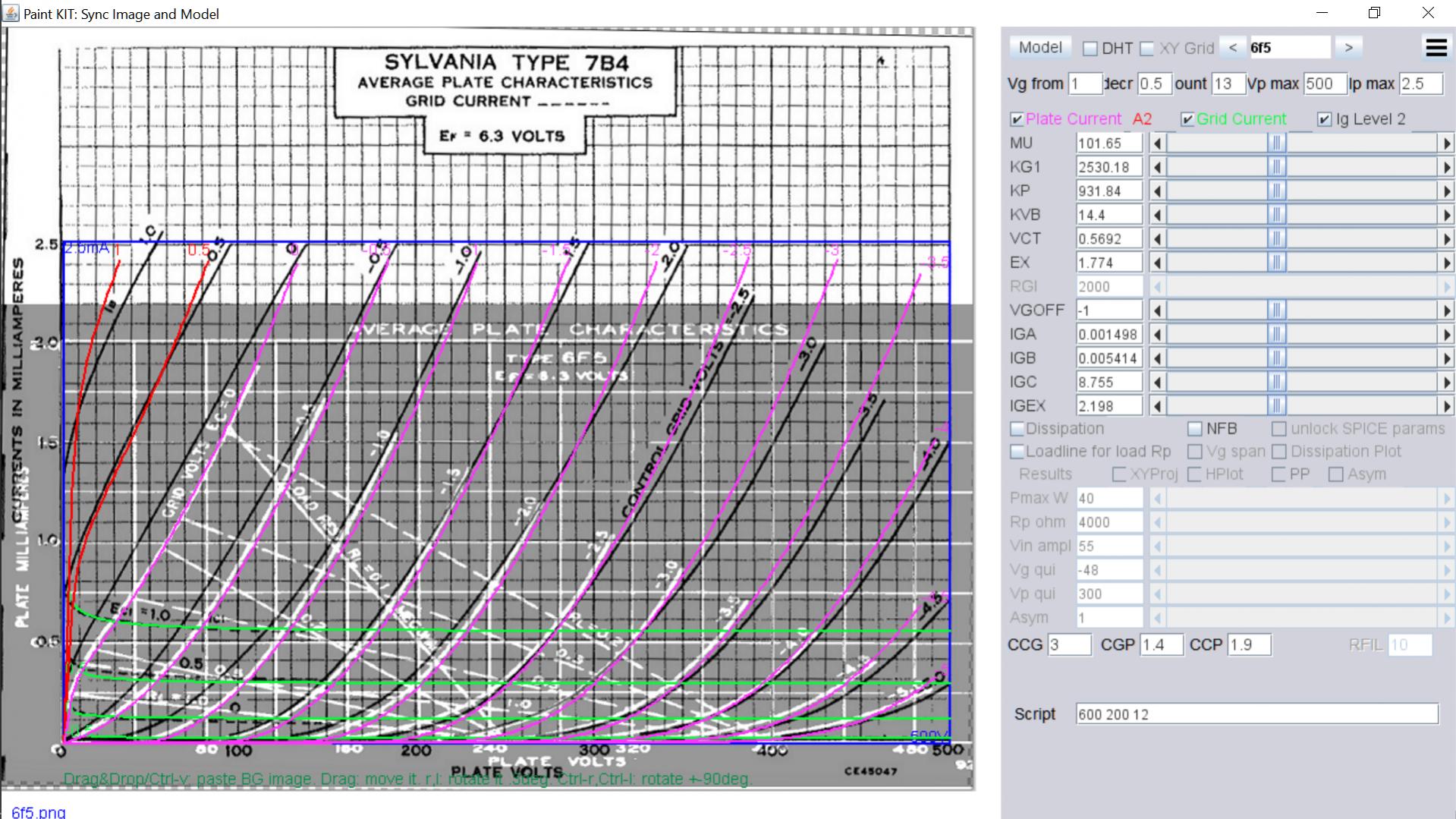Click the Ip max field 2.5

pyautogui.click(x=1420, y=83)
